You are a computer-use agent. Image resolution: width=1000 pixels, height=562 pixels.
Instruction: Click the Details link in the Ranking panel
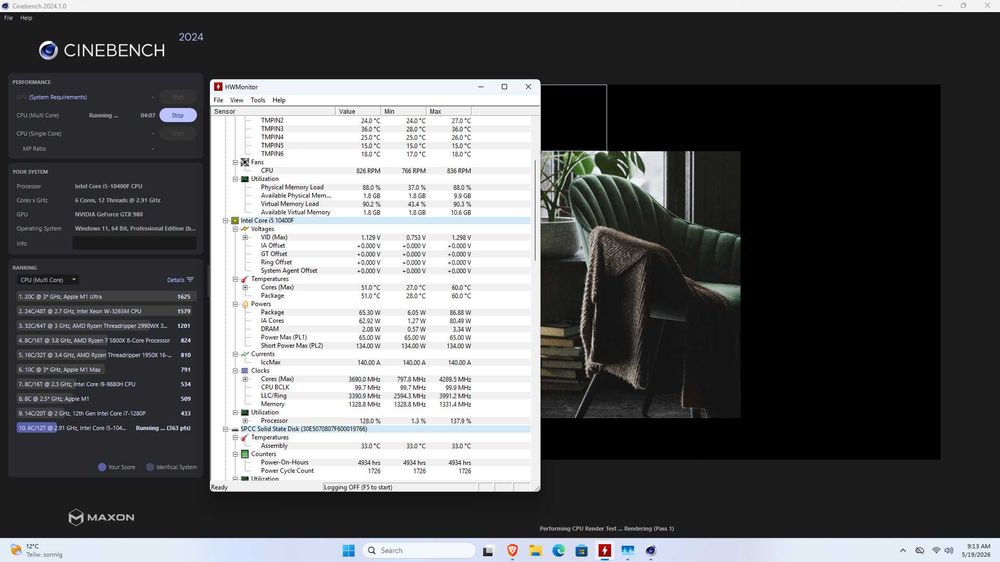pyautogui.click(x=175, y=279)
